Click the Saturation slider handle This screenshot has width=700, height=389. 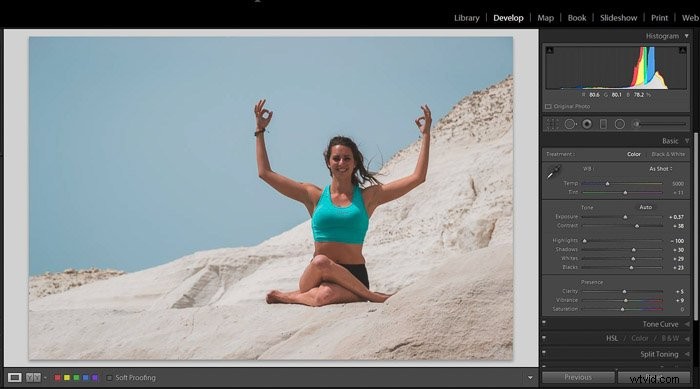pos(622,309)
